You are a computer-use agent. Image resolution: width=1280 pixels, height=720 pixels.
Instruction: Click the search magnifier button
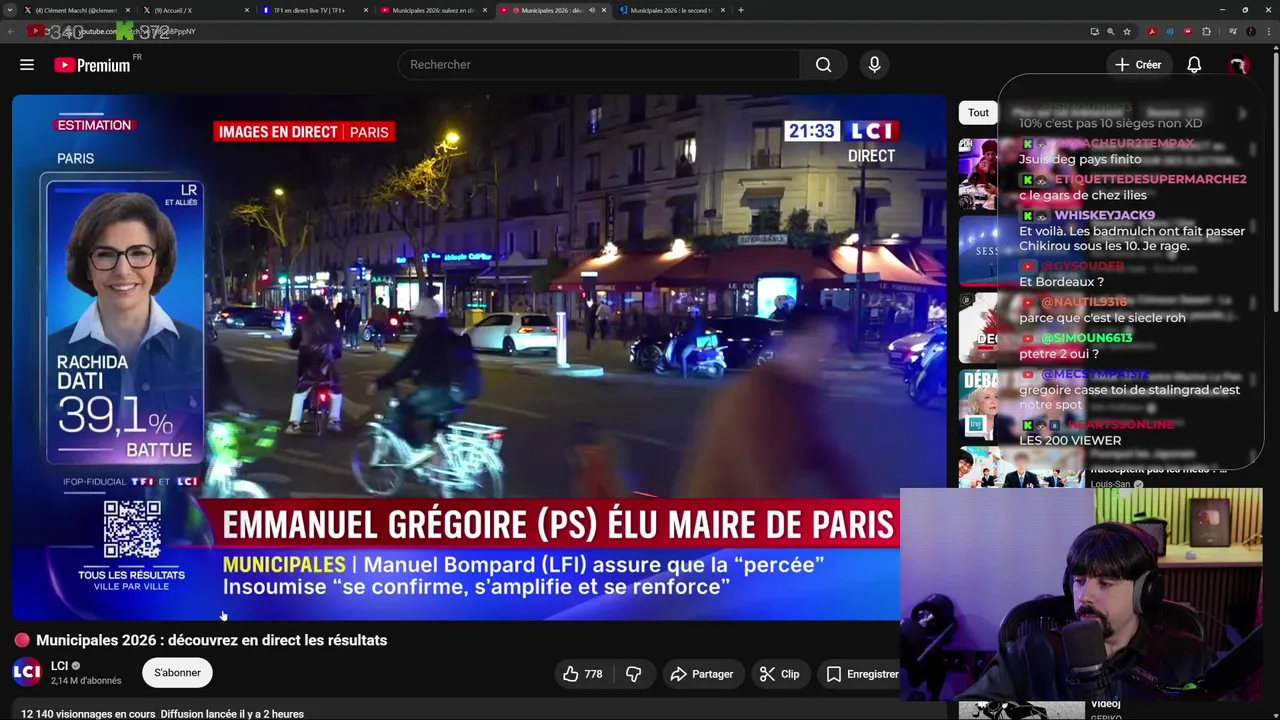pyautogui.click(x=823, y=65)
